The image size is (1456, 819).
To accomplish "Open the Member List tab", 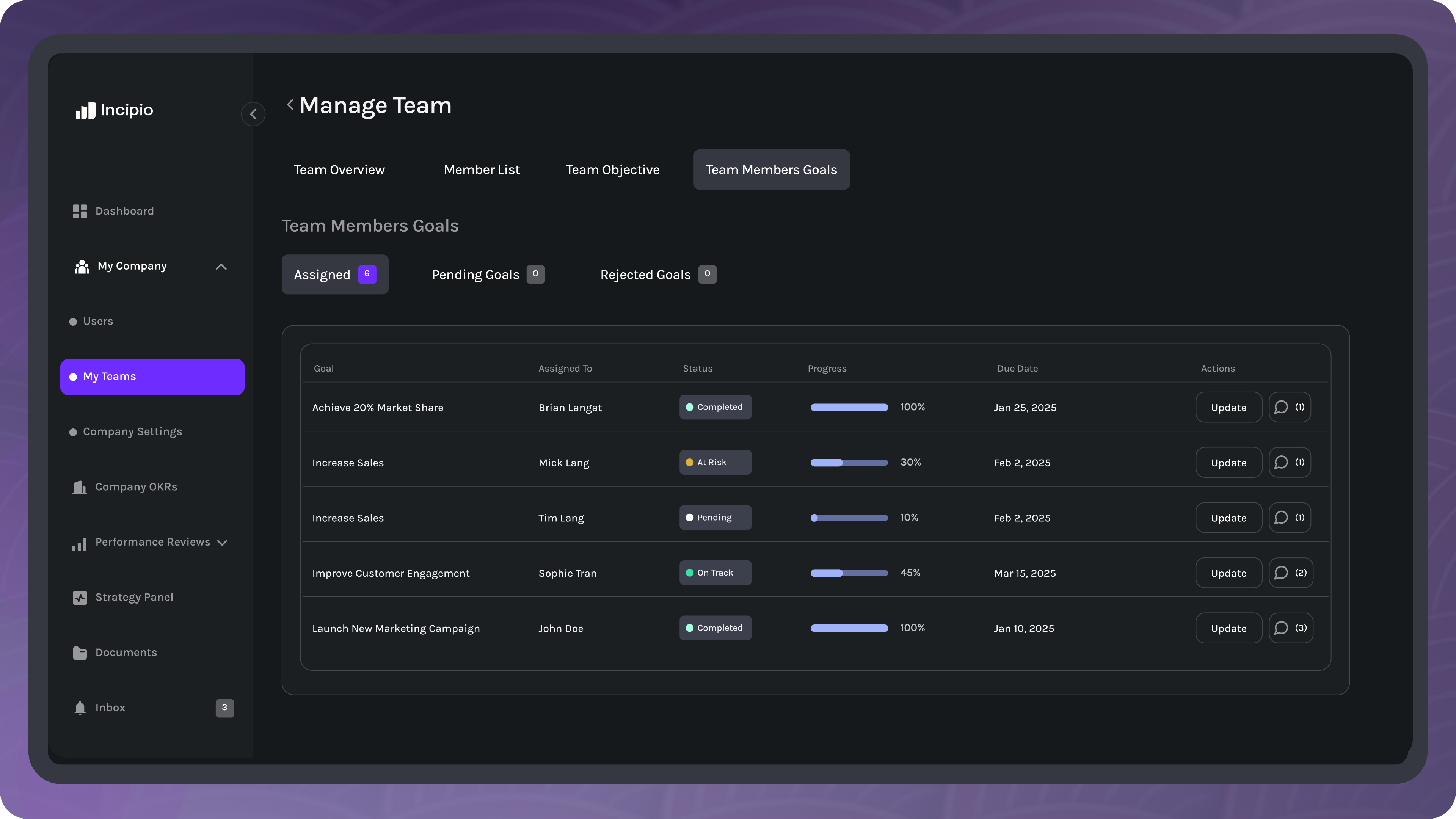I will click(x=482, y=169).
